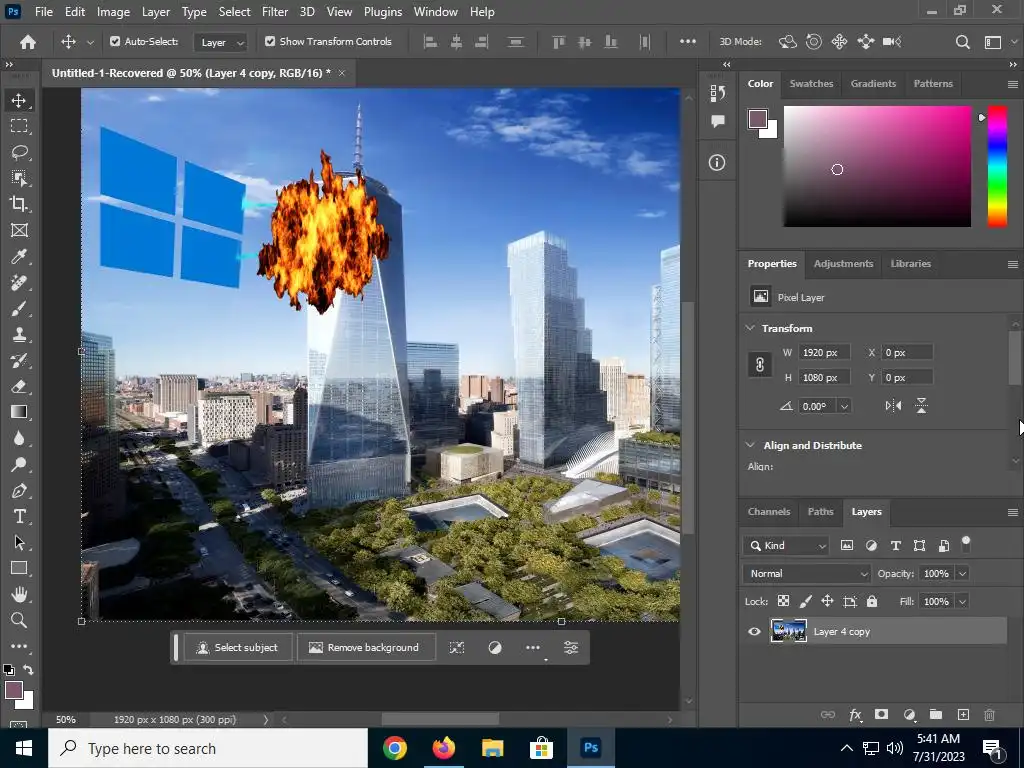This screenshot has height=768, width=1024.
Task: Select the Clone Stamp tool
Action: tap(19, 334)
